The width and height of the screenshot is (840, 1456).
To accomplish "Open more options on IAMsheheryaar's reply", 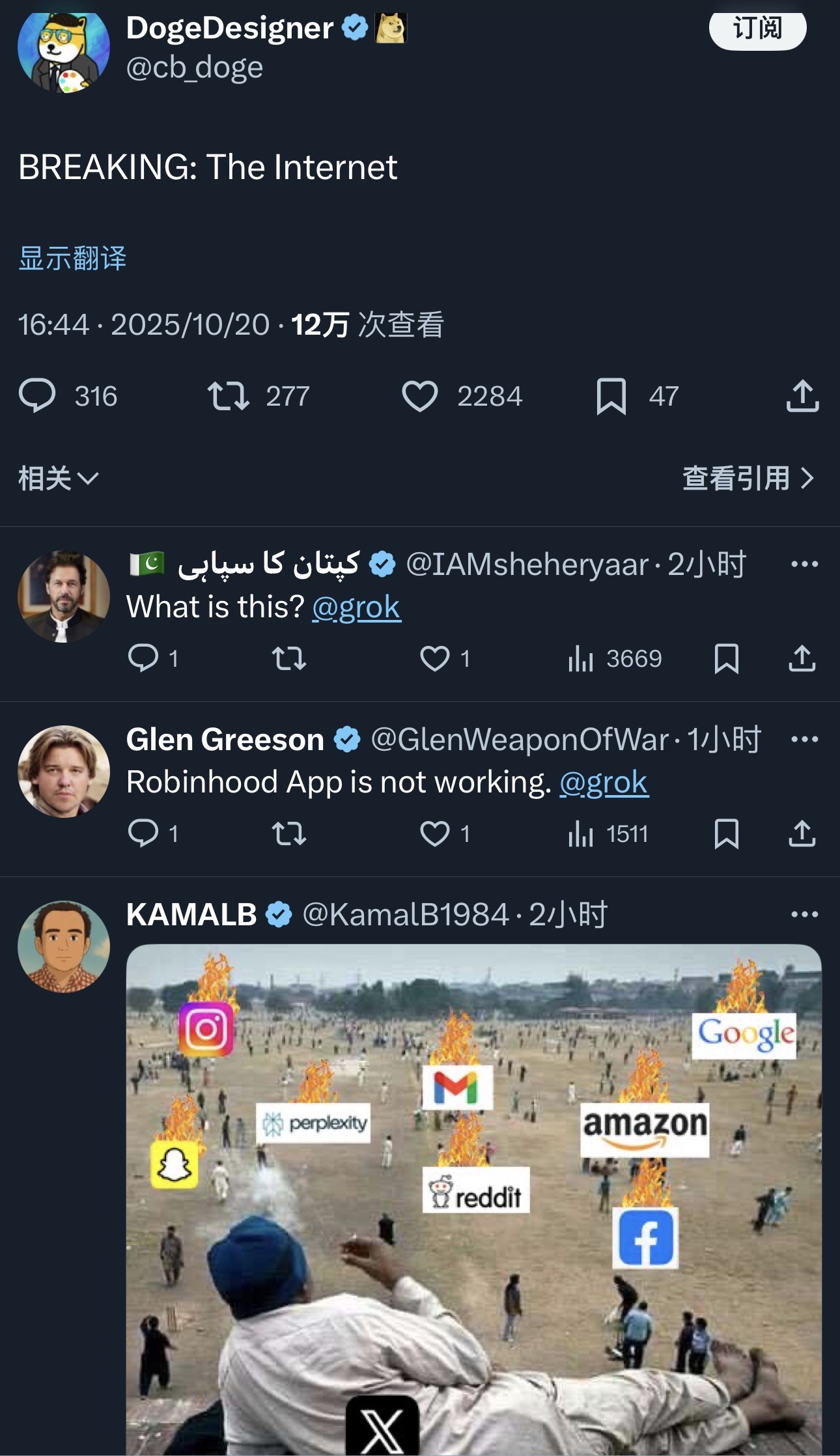I will pos(804,564).
